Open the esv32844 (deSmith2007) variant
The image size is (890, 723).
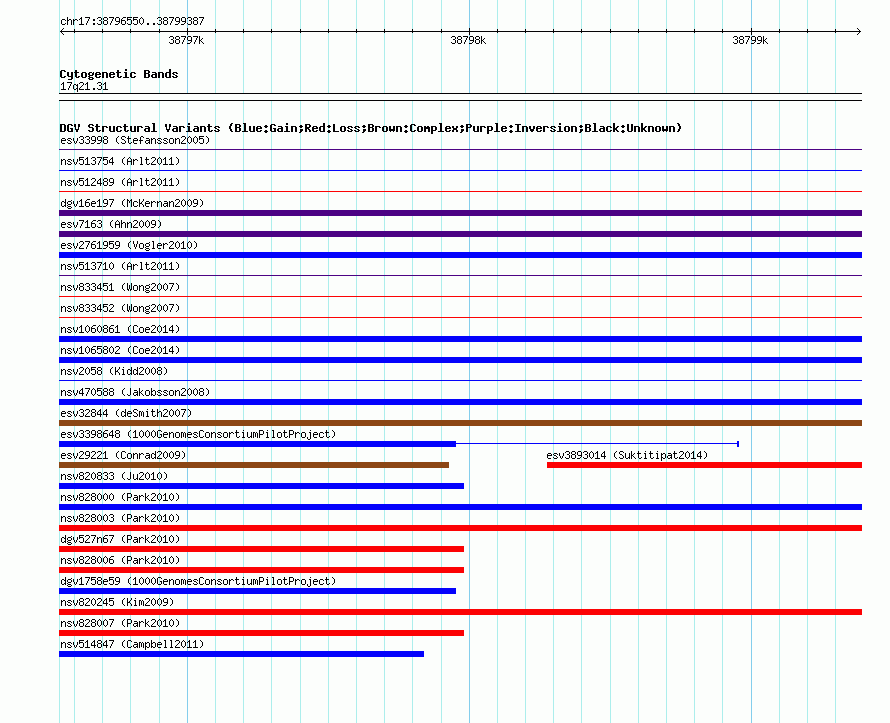point(126,413)
